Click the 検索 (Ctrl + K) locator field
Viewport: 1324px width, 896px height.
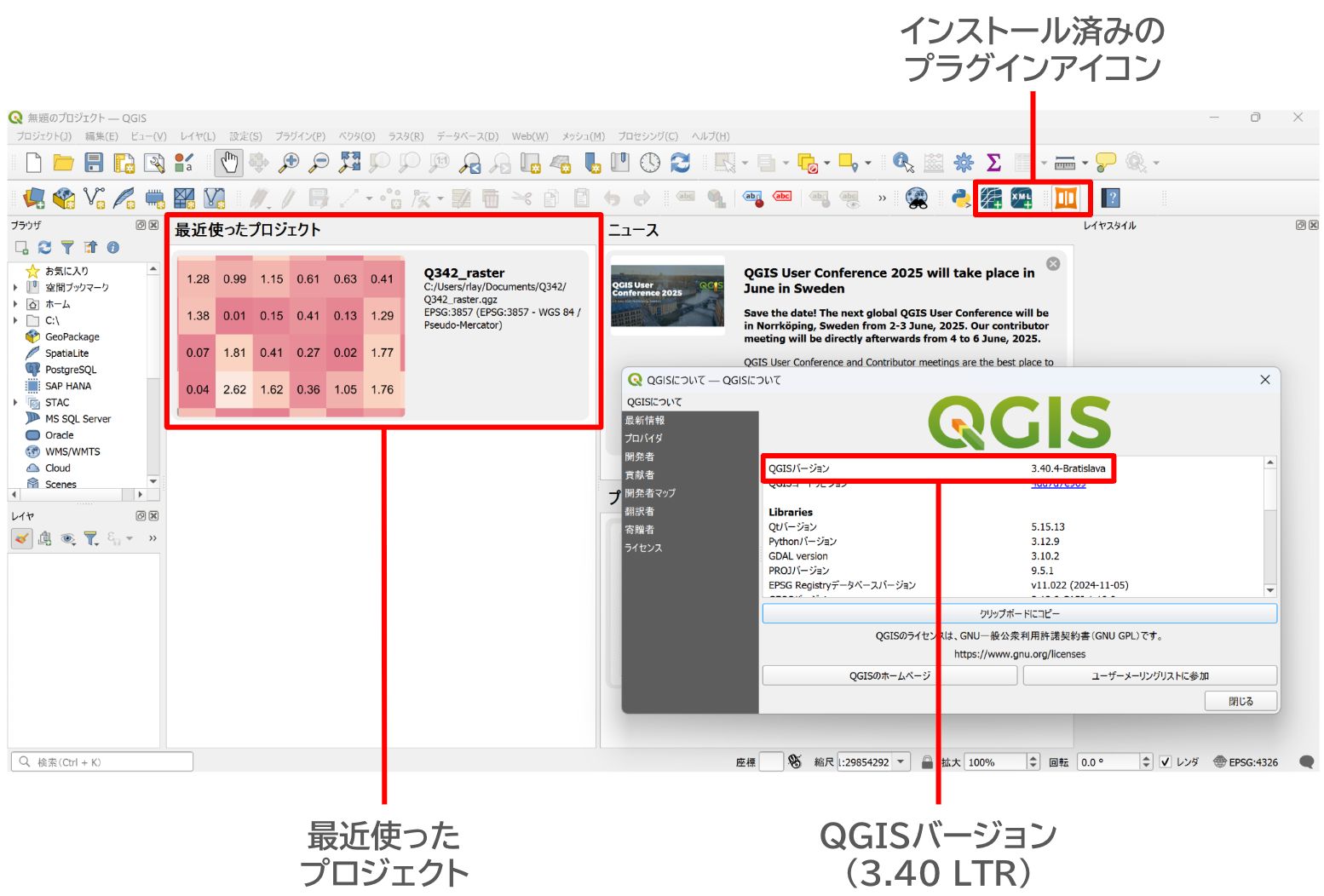coord(101,762)
